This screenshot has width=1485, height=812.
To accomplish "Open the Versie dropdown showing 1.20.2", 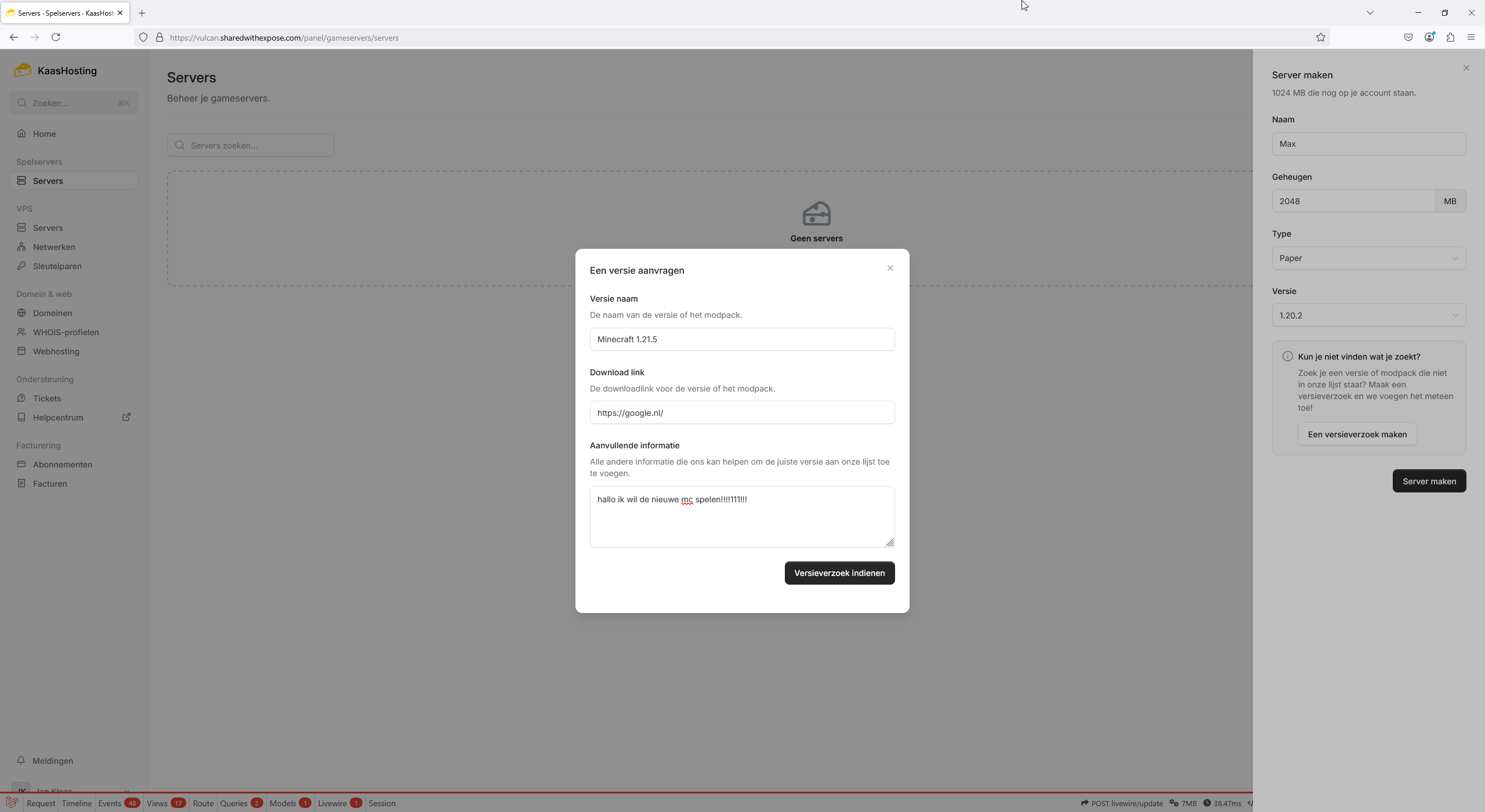I will tap(1368, 316).
